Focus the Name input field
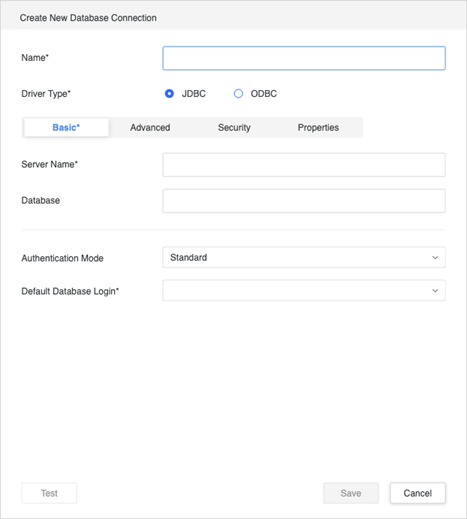The width and height of the screenshot is (467, 519). (304, 58)
